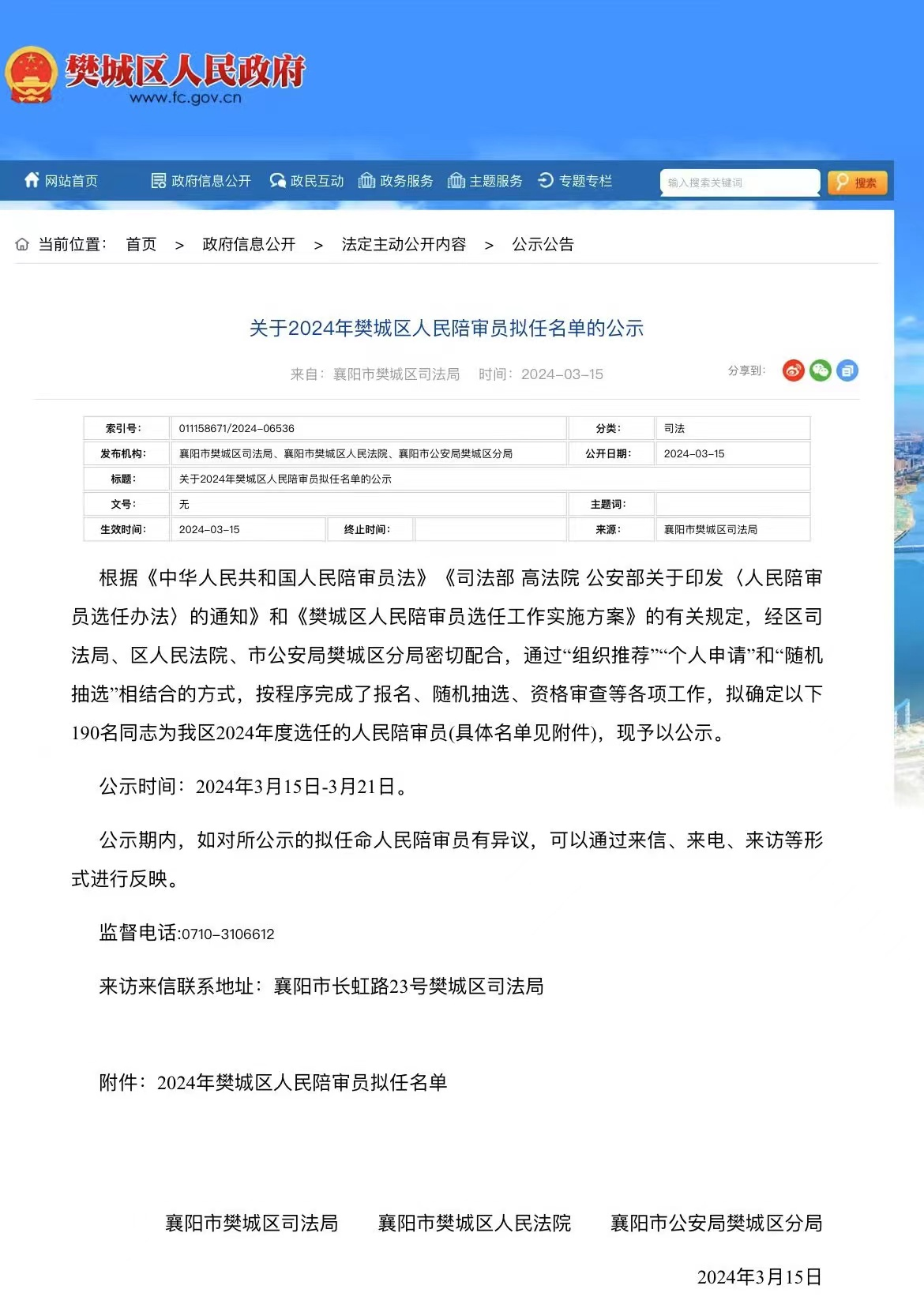The image size is (924, 1308).
Task: Navigate to 法定主动公开内容 breadcrumb link
Action: click(x=404, y=245)
